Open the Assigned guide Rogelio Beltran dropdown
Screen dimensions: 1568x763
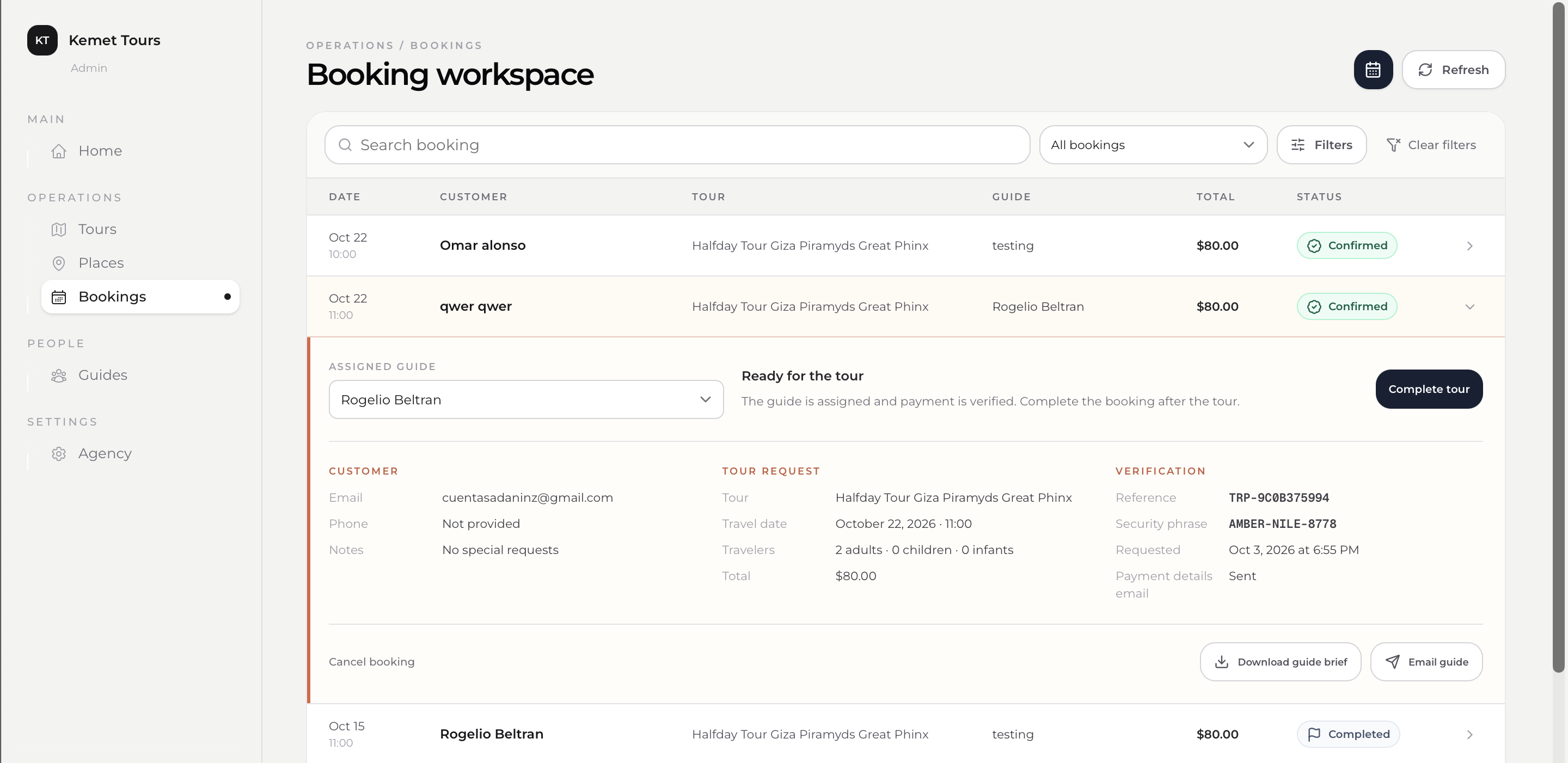coord(526,400)
